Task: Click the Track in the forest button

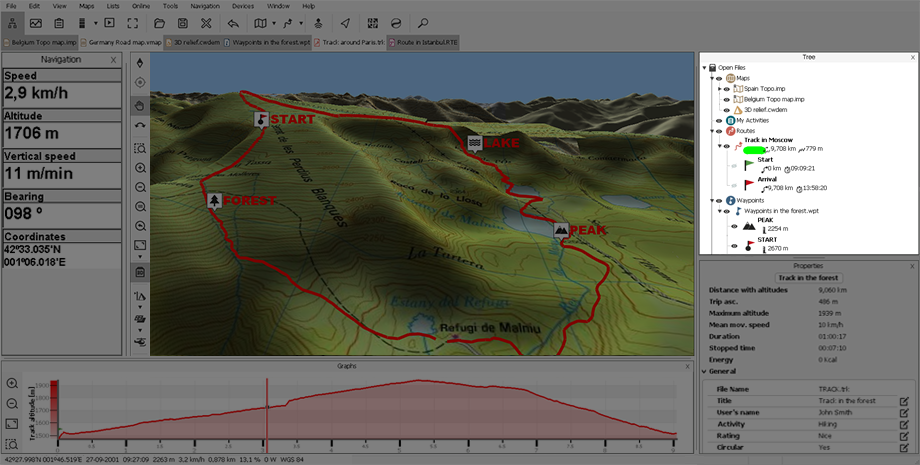Action: pyautogui.click(x=808, y=277)
